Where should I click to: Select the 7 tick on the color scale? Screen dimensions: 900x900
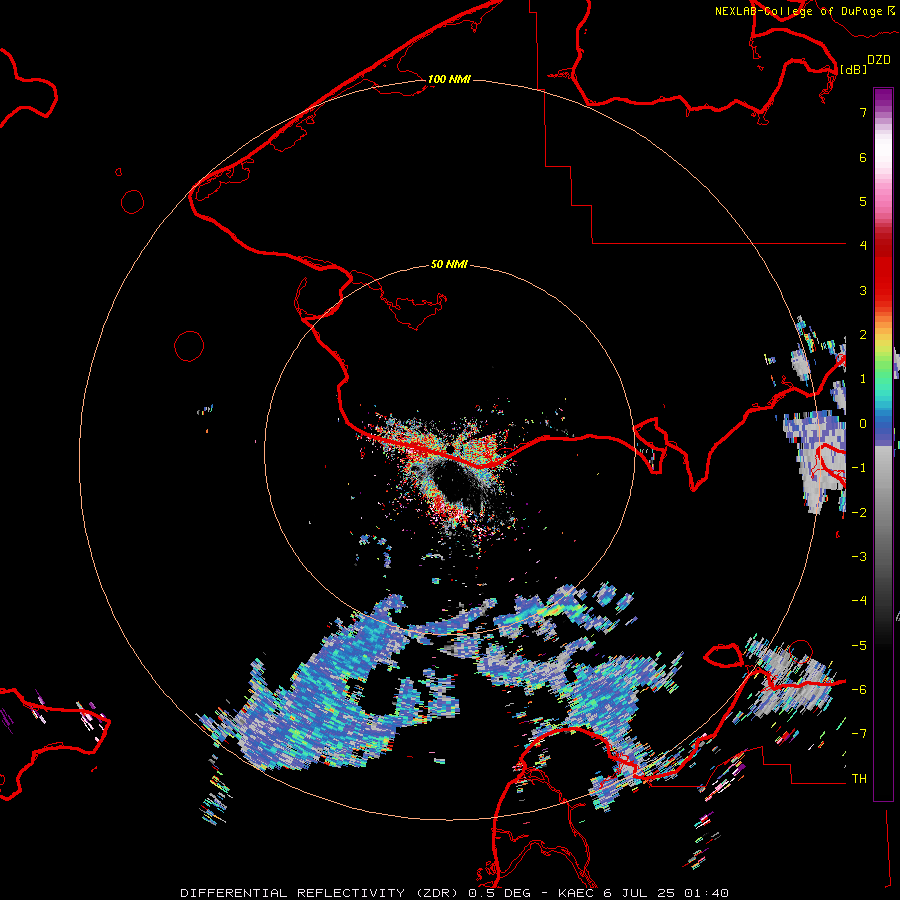(x=863, y=112)
